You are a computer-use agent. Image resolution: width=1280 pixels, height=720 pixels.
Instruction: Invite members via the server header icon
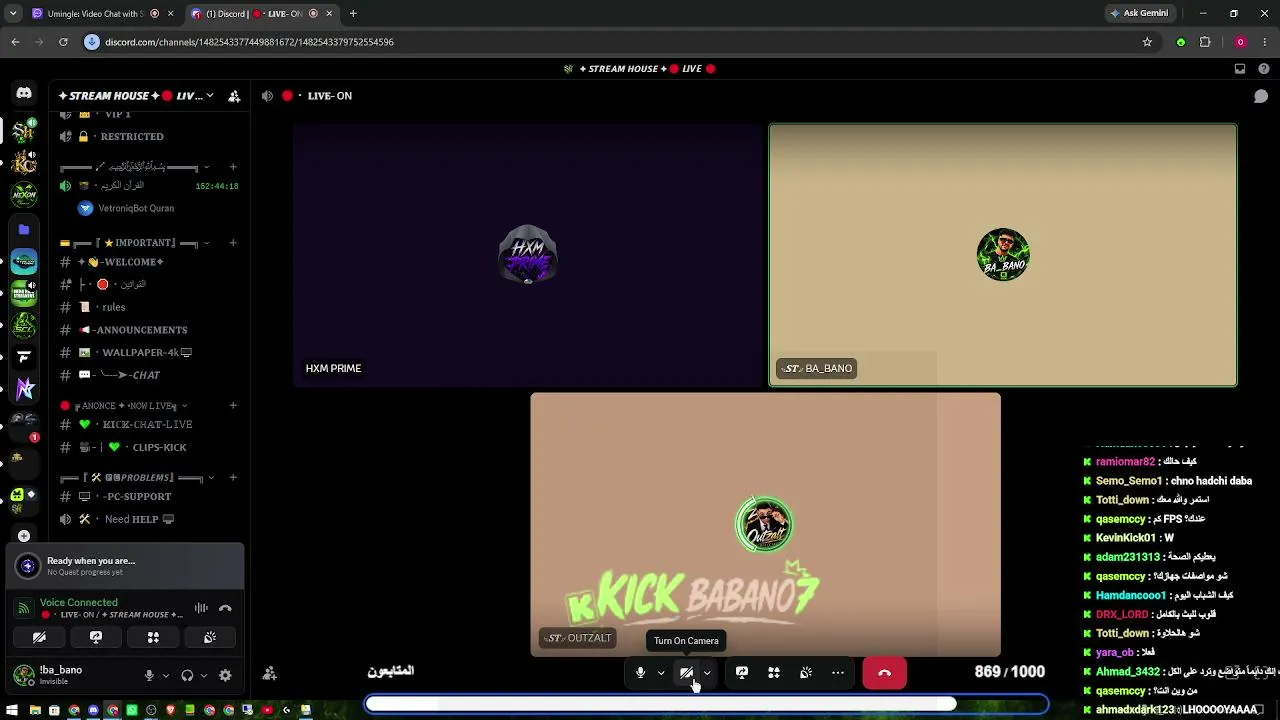click(x=234, y=96)
